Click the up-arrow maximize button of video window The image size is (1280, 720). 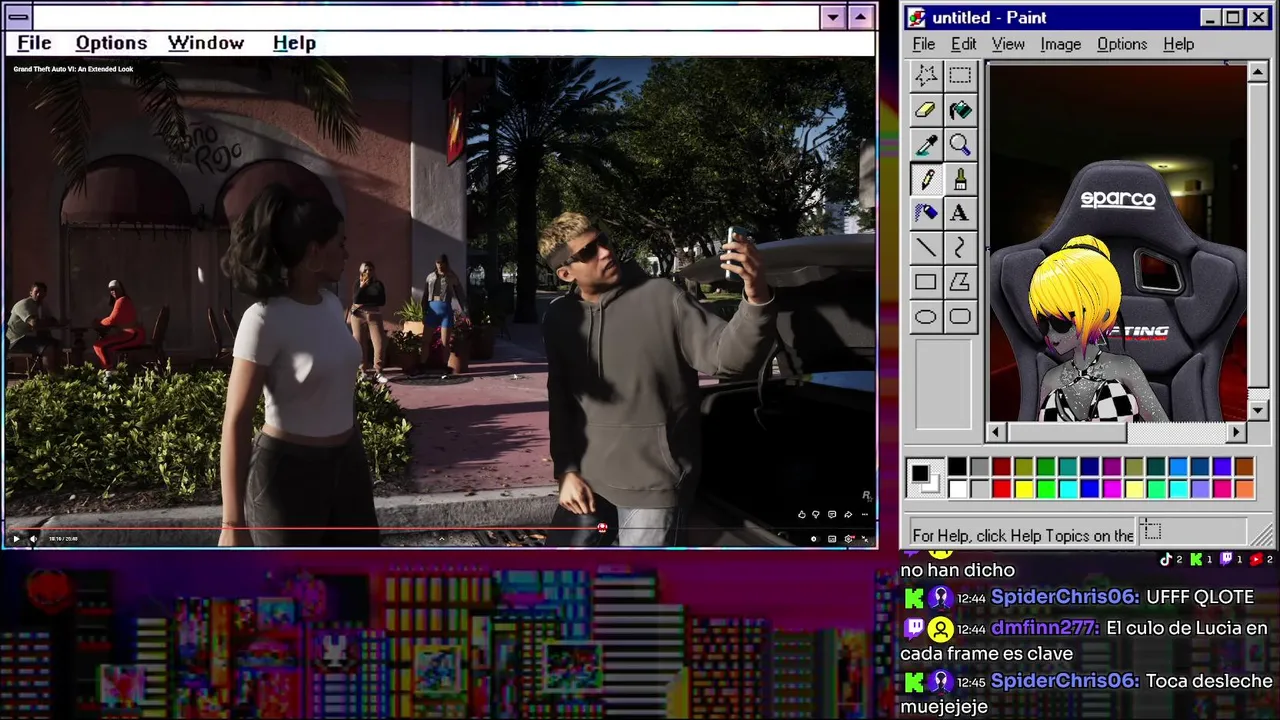click(x=861, y=17)
